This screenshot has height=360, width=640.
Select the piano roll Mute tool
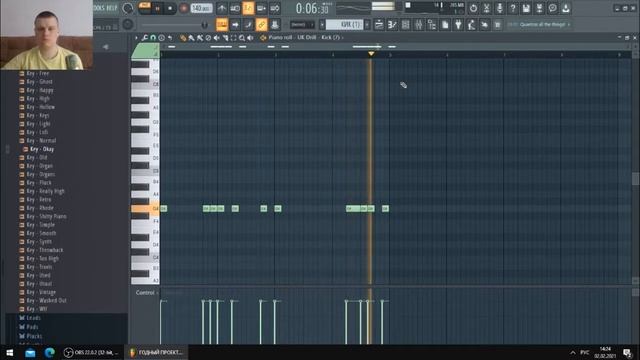pyautogui.click(x=217, y=38)
